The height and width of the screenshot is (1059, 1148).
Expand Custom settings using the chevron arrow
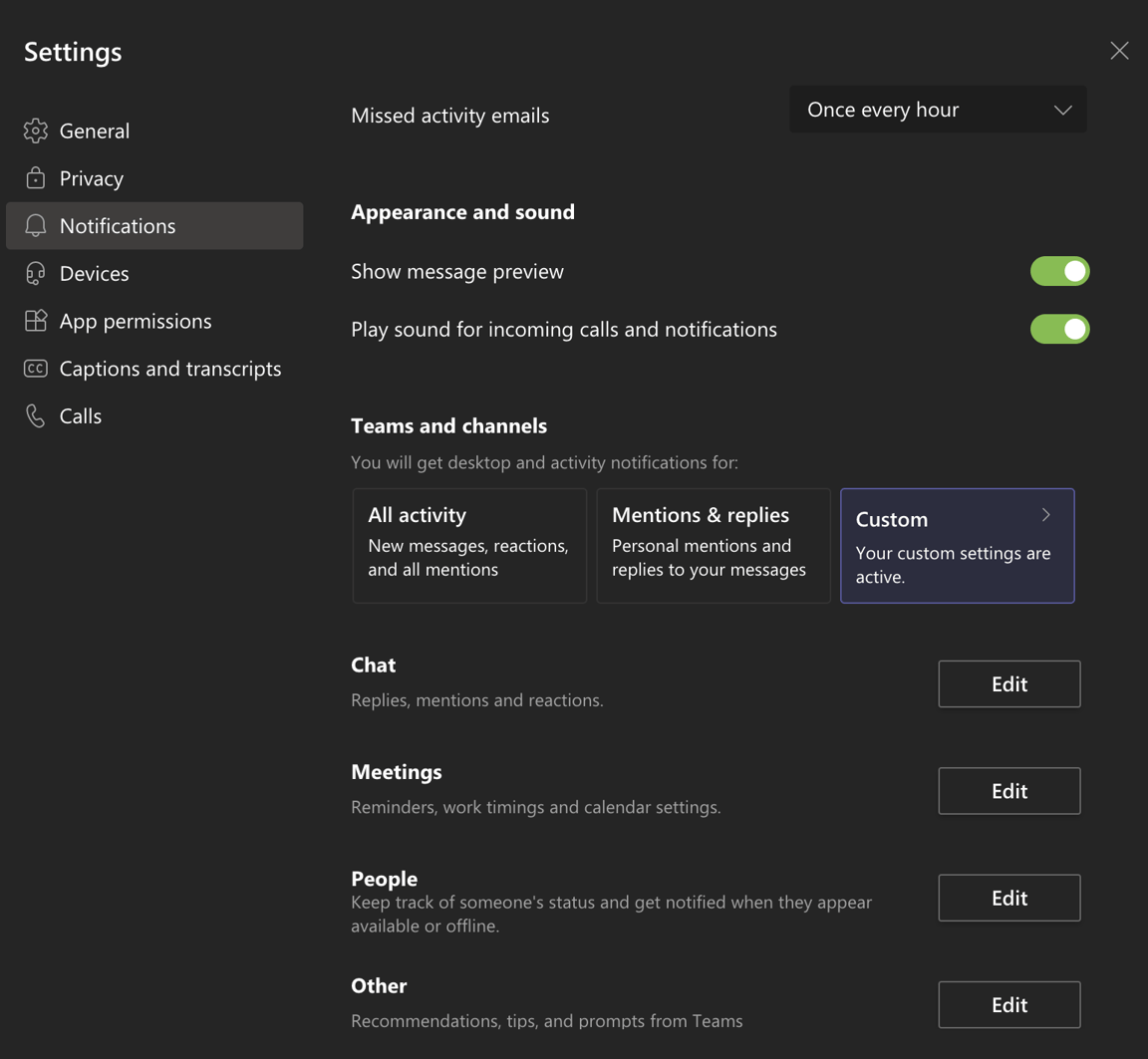pyautogui.click(x=1044, y=515)
